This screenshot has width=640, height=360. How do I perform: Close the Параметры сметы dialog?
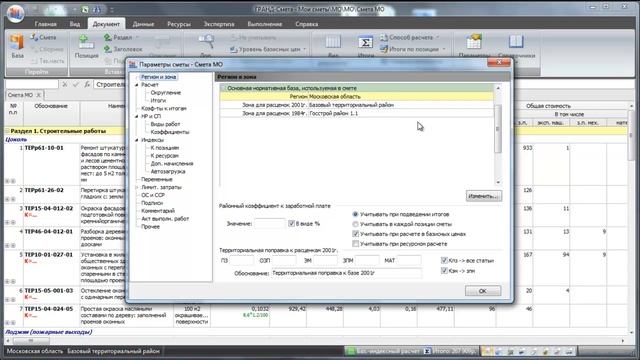click(x=499, y=62)
